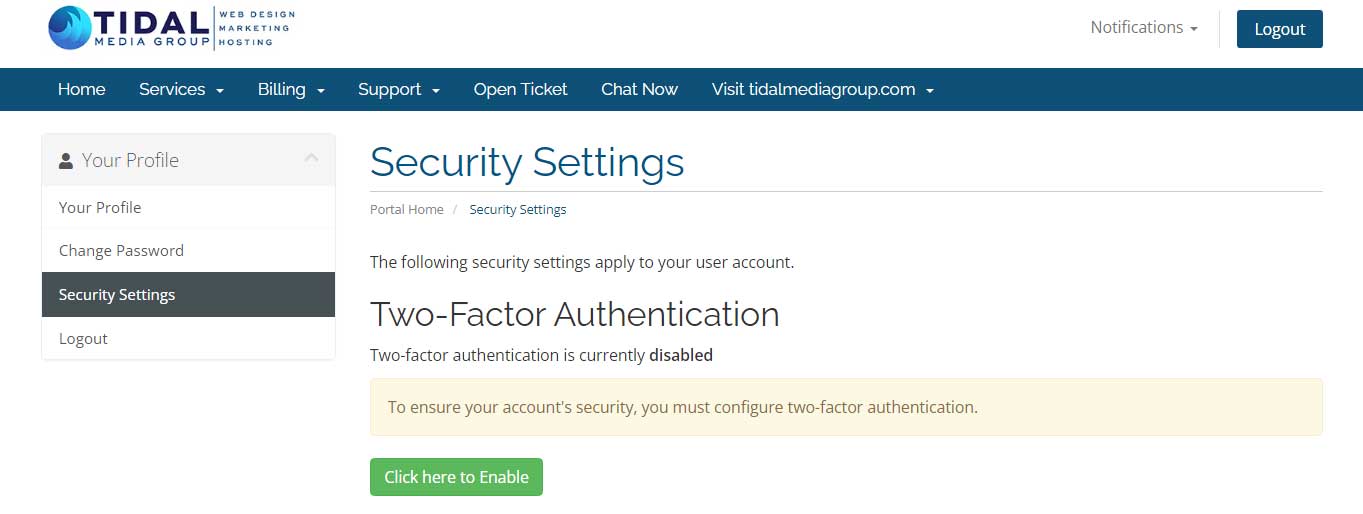
Task: Click Logout in the sidebar list
Action: pos(83,339)
